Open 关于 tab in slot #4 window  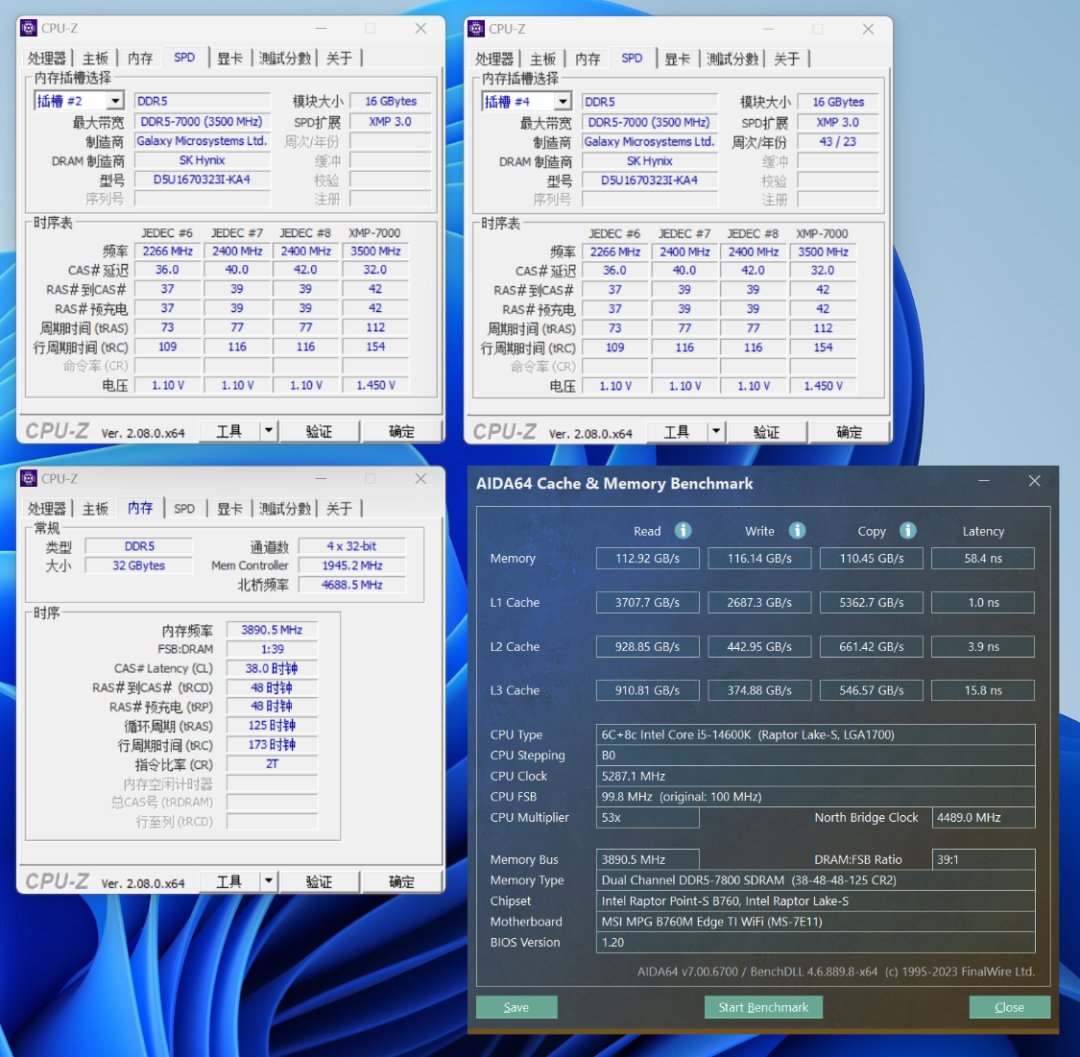pos(786,59)
